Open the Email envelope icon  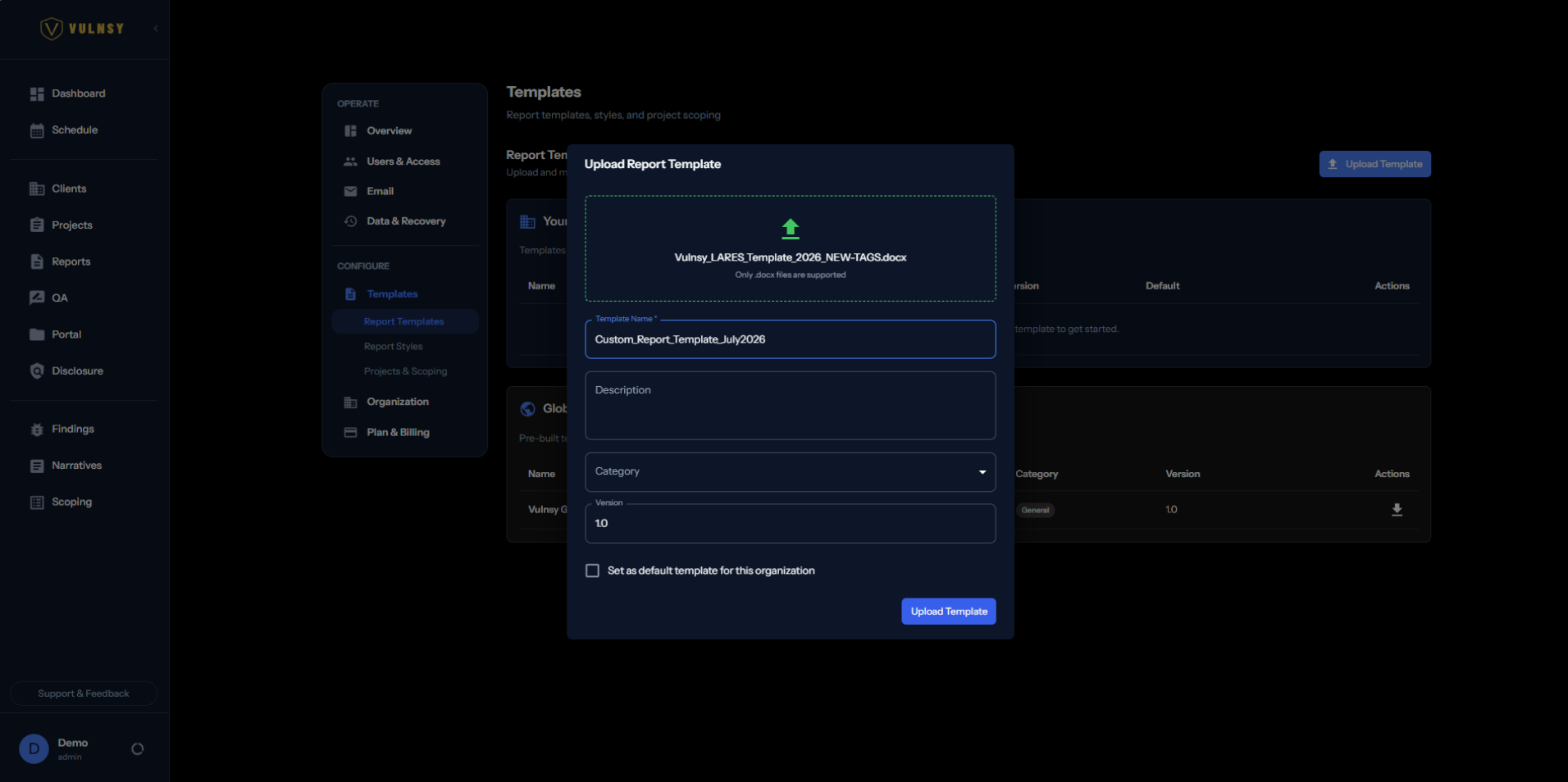(x=350, y=191)
